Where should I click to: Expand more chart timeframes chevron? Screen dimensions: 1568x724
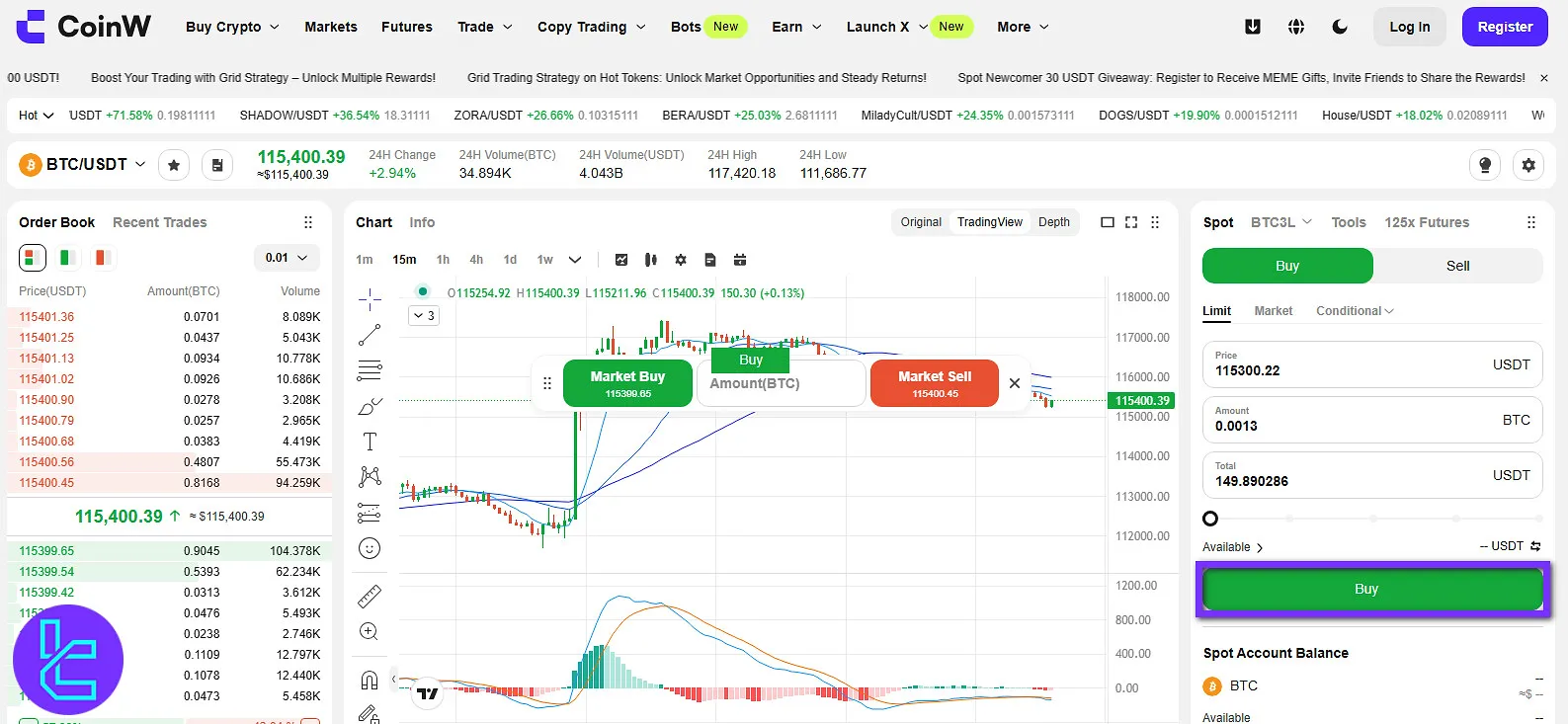(575, 260)
